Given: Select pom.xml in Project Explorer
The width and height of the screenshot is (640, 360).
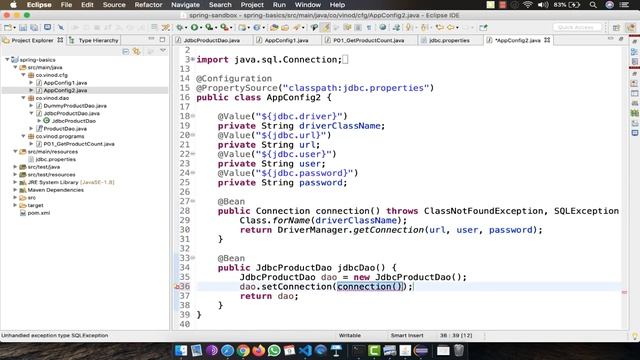Looking at the screenshot, I should [x=39, y=213].
